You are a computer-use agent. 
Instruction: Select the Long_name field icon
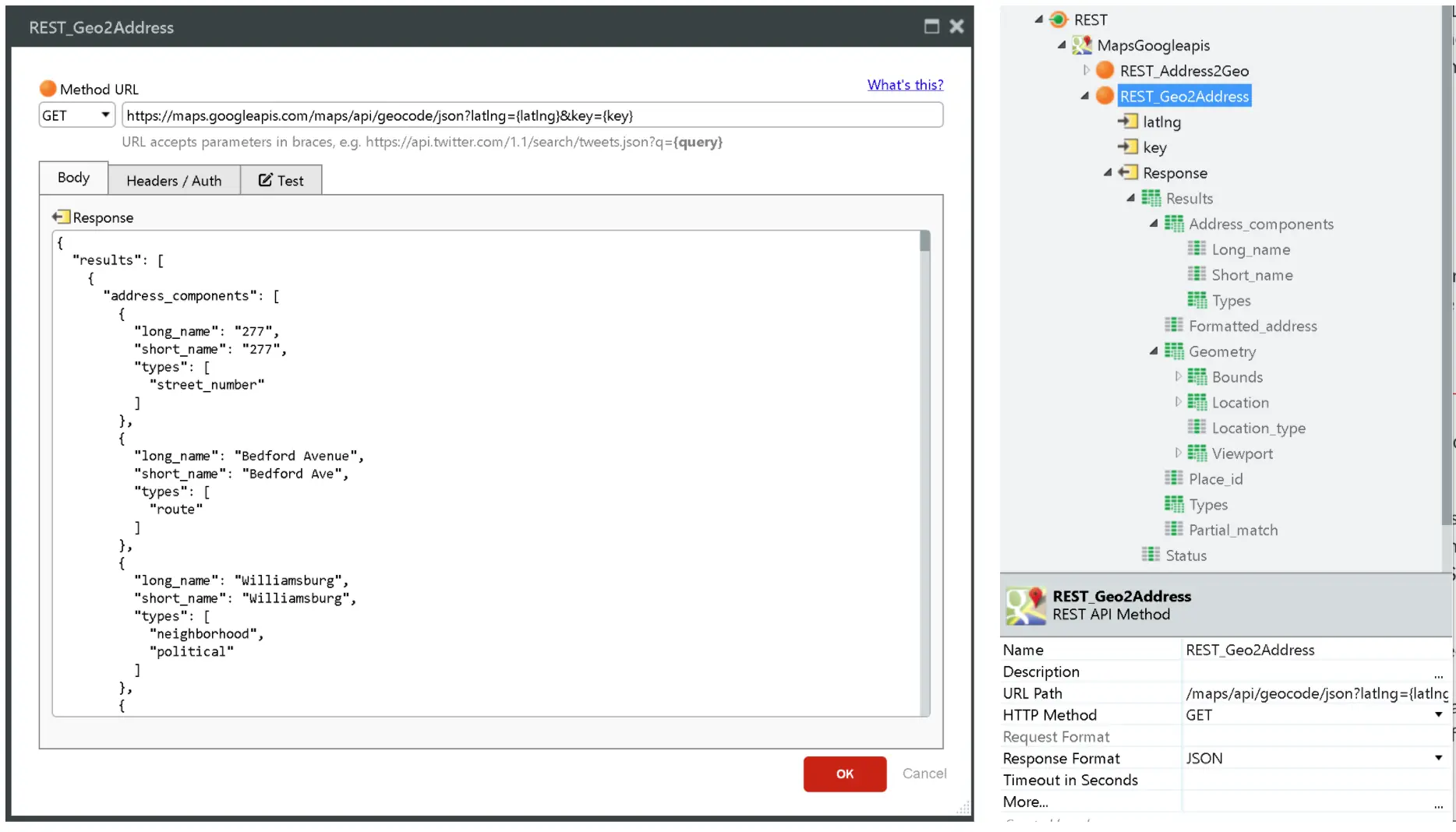click(1196, 249)
